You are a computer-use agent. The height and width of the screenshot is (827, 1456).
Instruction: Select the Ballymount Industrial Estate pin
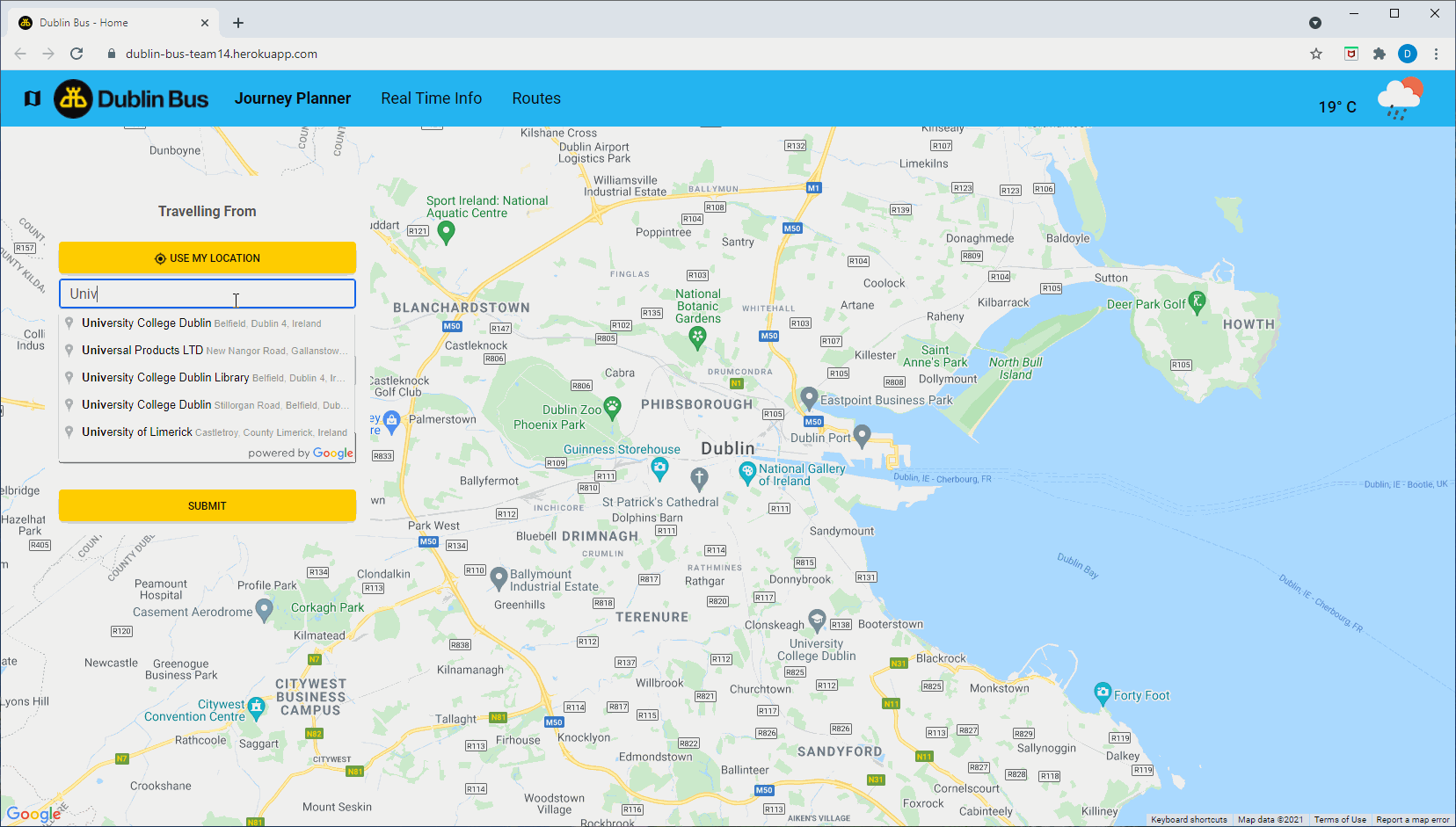coord(499,578)
